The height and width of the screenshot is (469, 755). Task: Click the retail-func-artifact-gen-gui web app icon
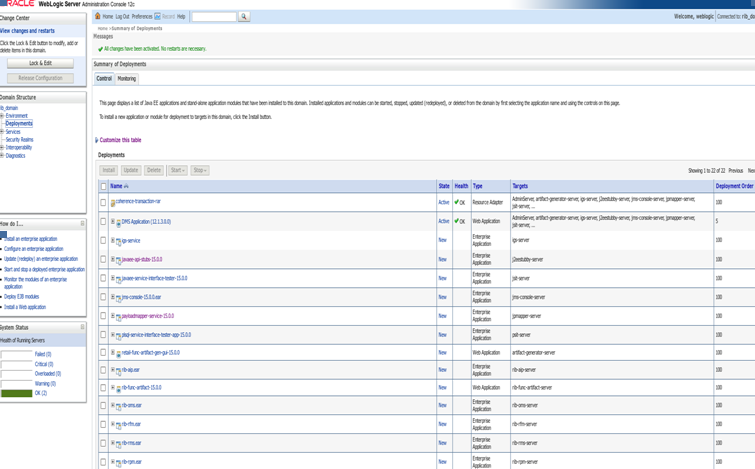coord(118,354)
